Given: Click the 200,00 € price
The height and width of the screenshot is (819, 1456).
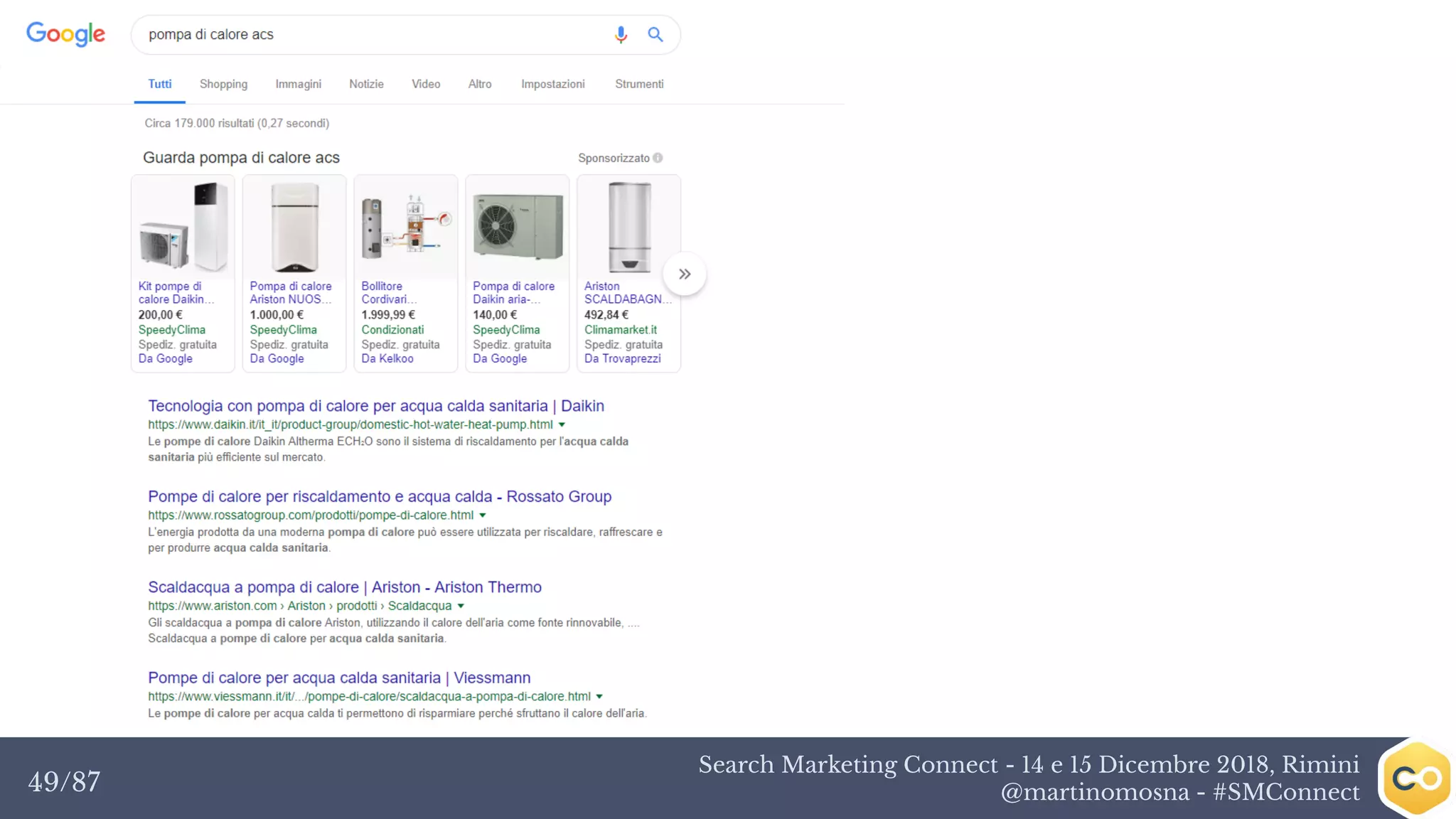Looking at the screenshot, I should click(x=160, y=315).
